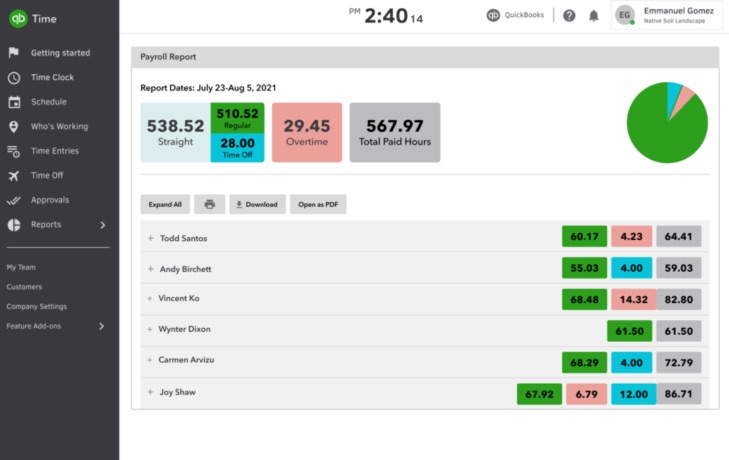Screen dimensions: 729x460
Task: Click Joy Shaw time off 12.00
Action: coord(633,394)
